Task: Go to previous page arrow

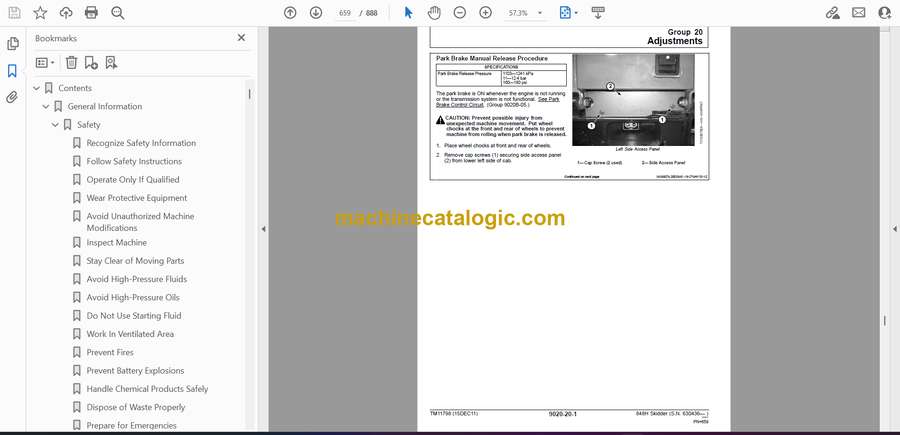Action: (x=290, y=13)
